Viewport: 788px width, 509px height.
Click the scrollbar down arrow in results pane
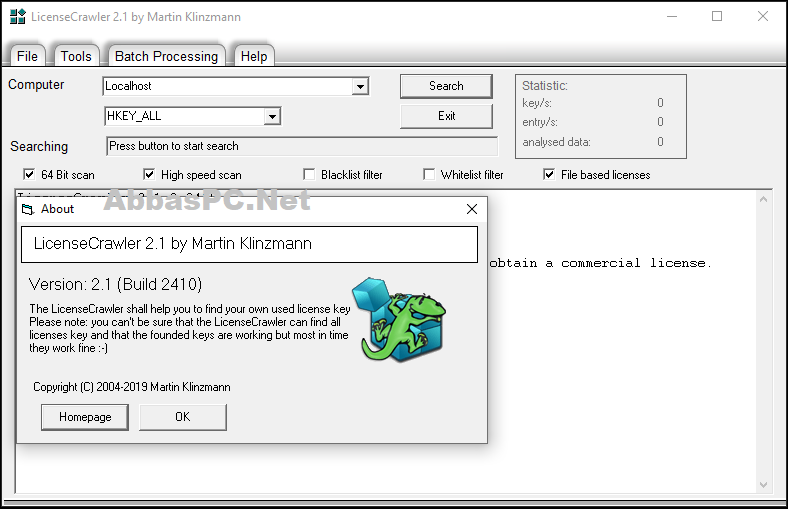point(763,485)
